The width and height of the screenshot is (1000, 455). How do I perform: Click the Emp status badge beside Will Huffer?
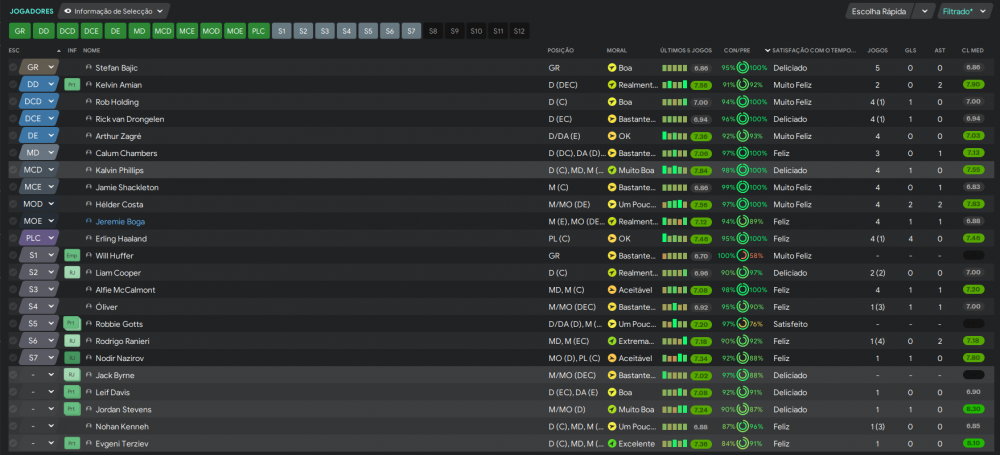(x=72, y=256)
